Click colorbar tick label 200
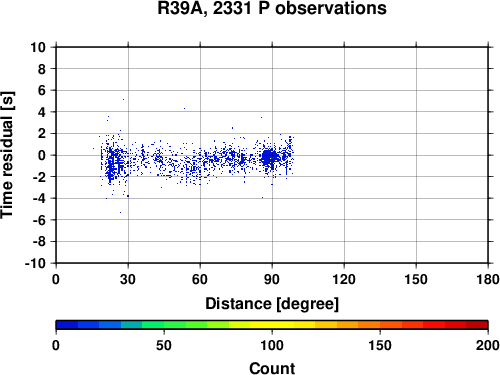500x375 pixels. pyautogui.click(x=488, y=345)
